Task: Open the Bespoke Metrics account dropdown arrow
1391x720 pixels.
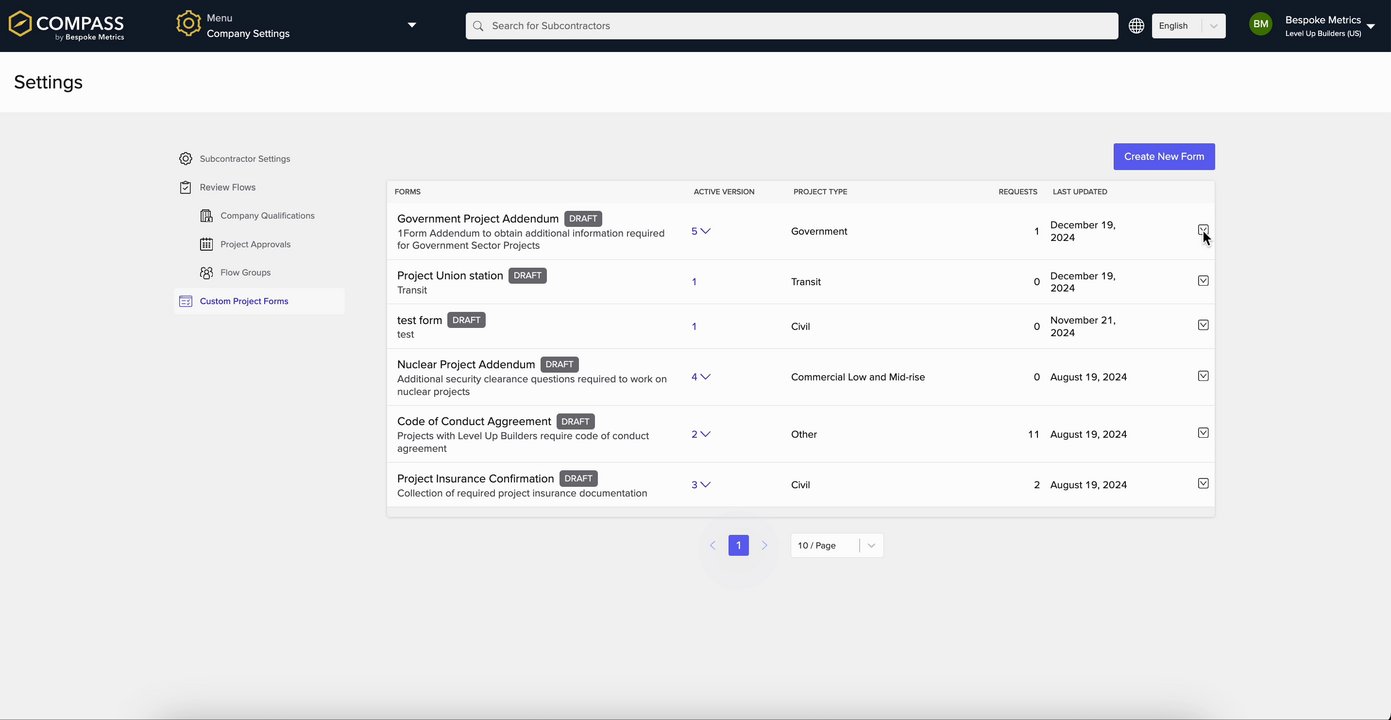Action: (x=1370, y=27)
